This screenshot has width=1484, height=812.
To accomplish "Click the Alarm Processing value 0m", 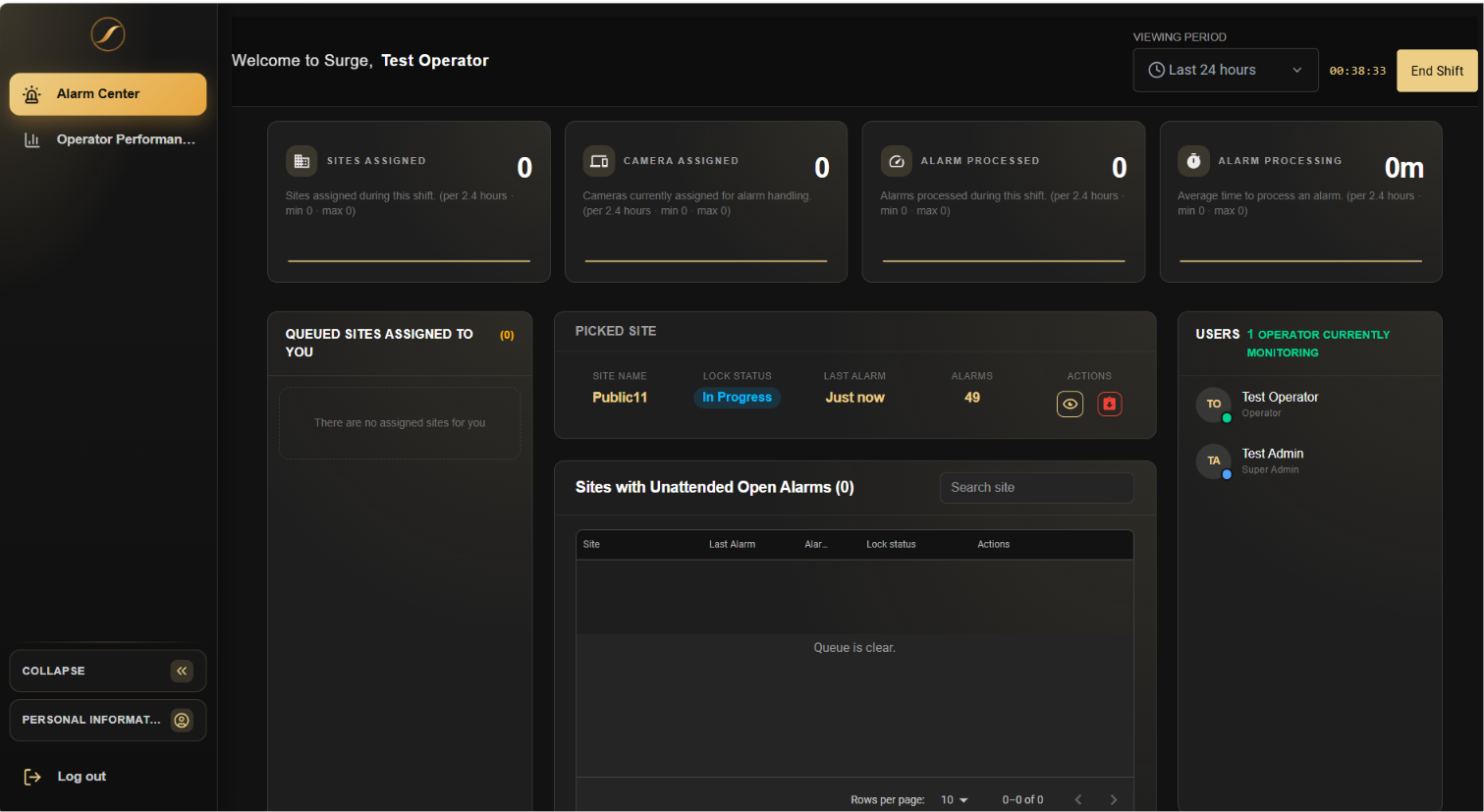I will (x=1403, y=168).
